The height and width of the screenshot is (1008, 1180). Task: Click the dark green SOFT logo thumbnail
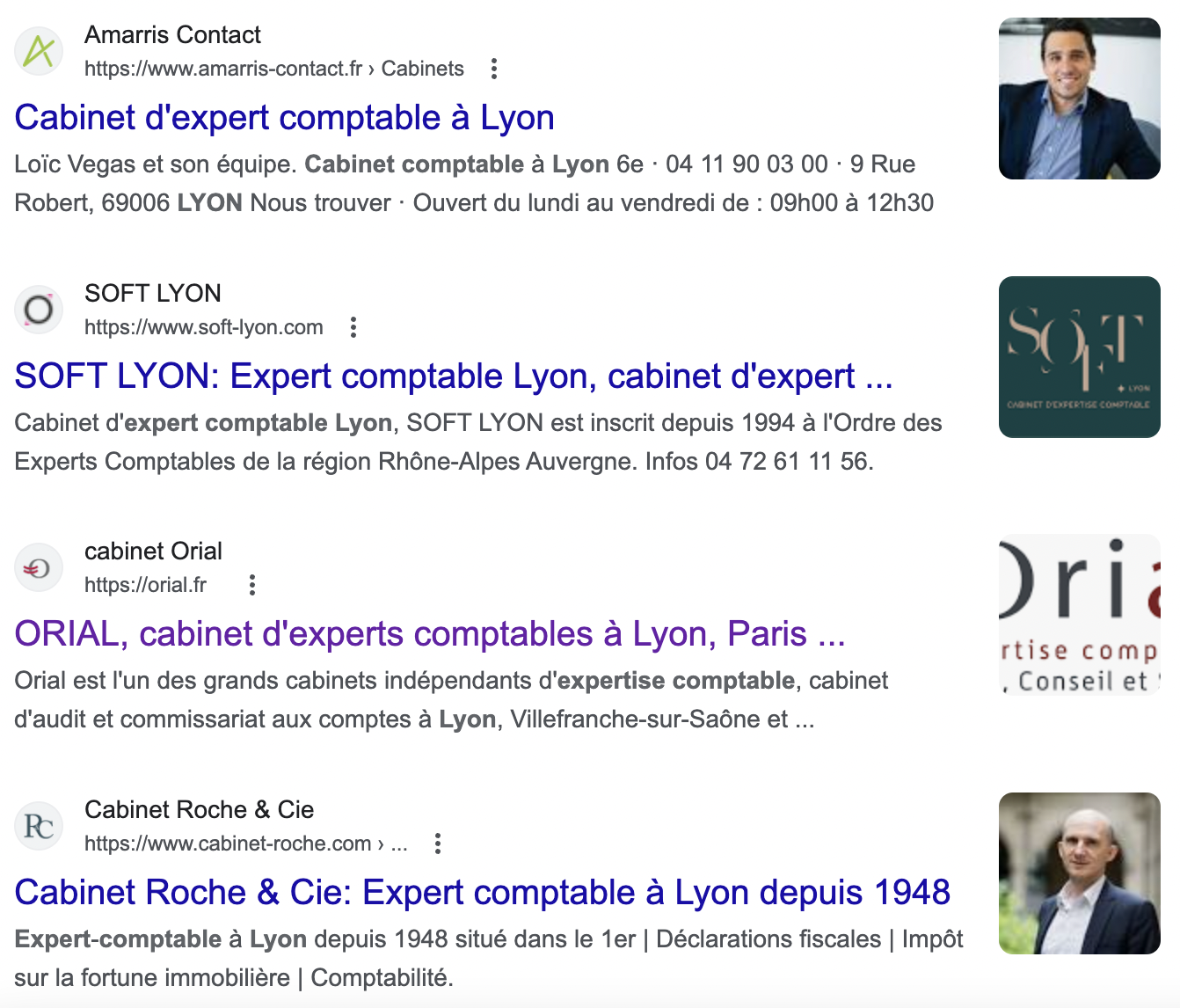click(1080, 357)
